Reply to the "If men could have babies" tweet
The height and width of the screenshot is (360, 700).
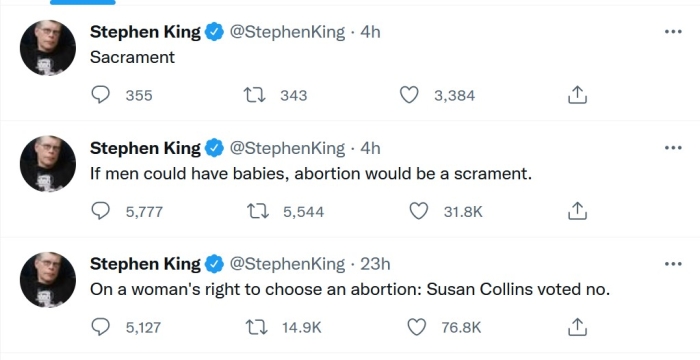pyautogui.click(x=100, y=211)
